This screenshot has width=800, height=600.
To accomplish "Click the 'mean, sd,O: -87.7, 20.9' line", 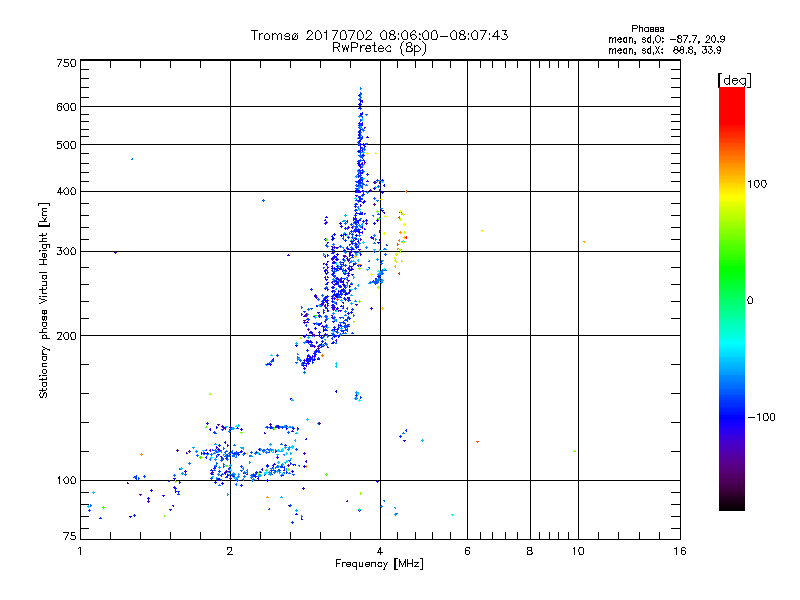I will pos(666,39).
